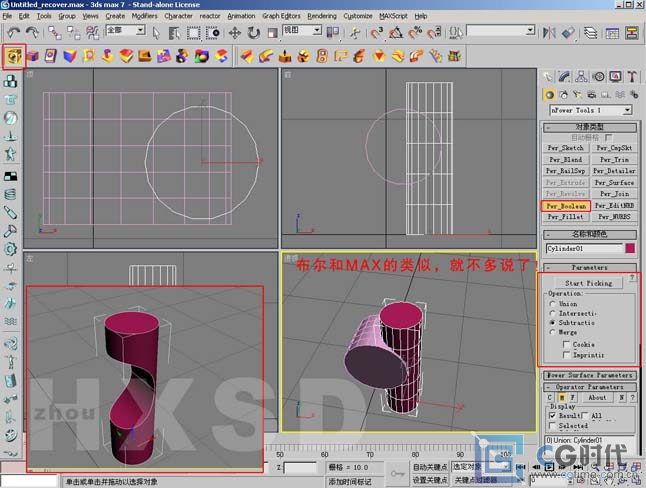Select the Intersection operation radio button
Viewport: 646px width, 488px height.
click(552, 314)
